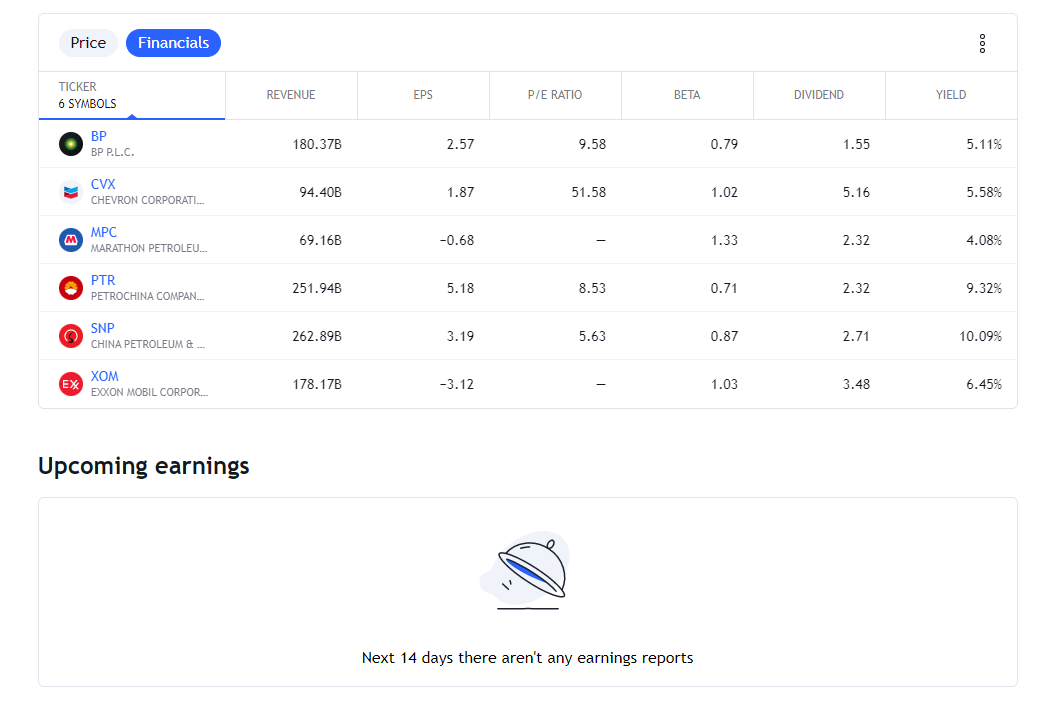
Task: Click XOM EPS value -3.12
Action: click(x=457, y=384)
